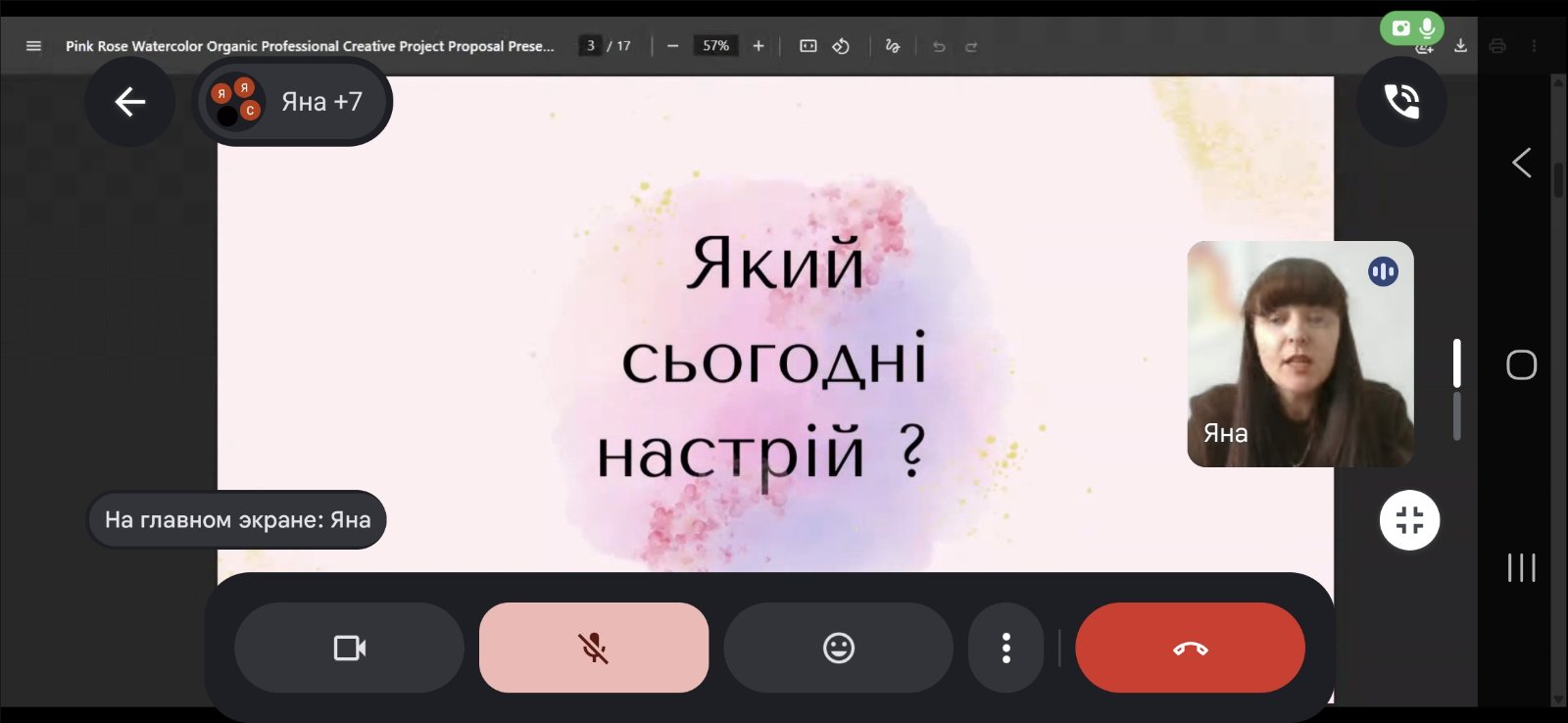Unmute the microphone

[x=593, y=648]
